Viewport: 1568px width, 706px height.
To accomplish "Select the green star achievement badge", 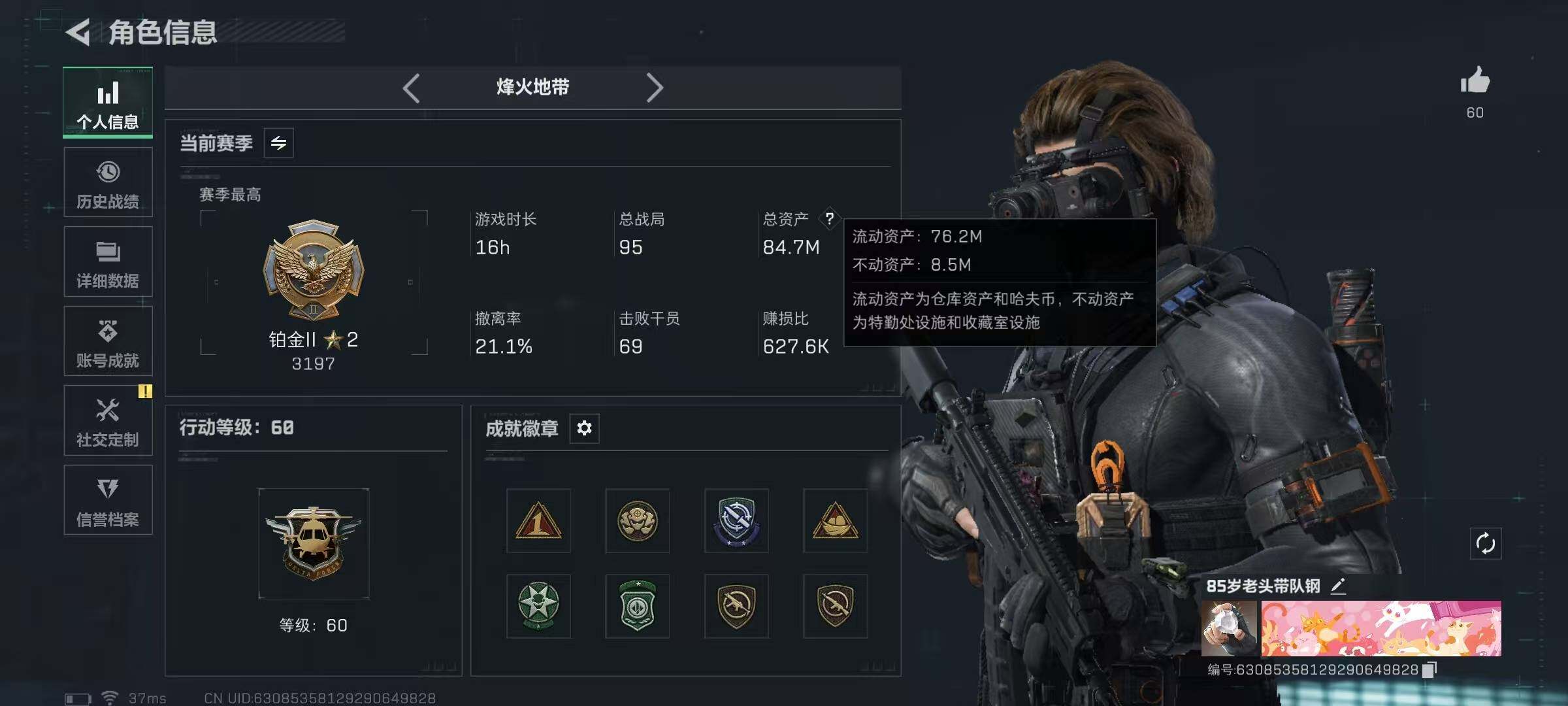I will pos(538,606).
